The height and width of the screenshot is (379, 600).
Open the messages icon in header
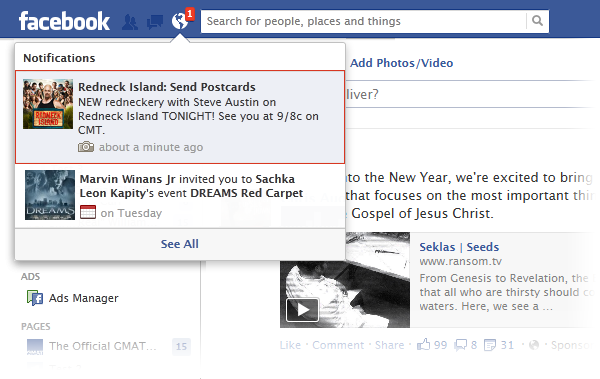[155, 22]
